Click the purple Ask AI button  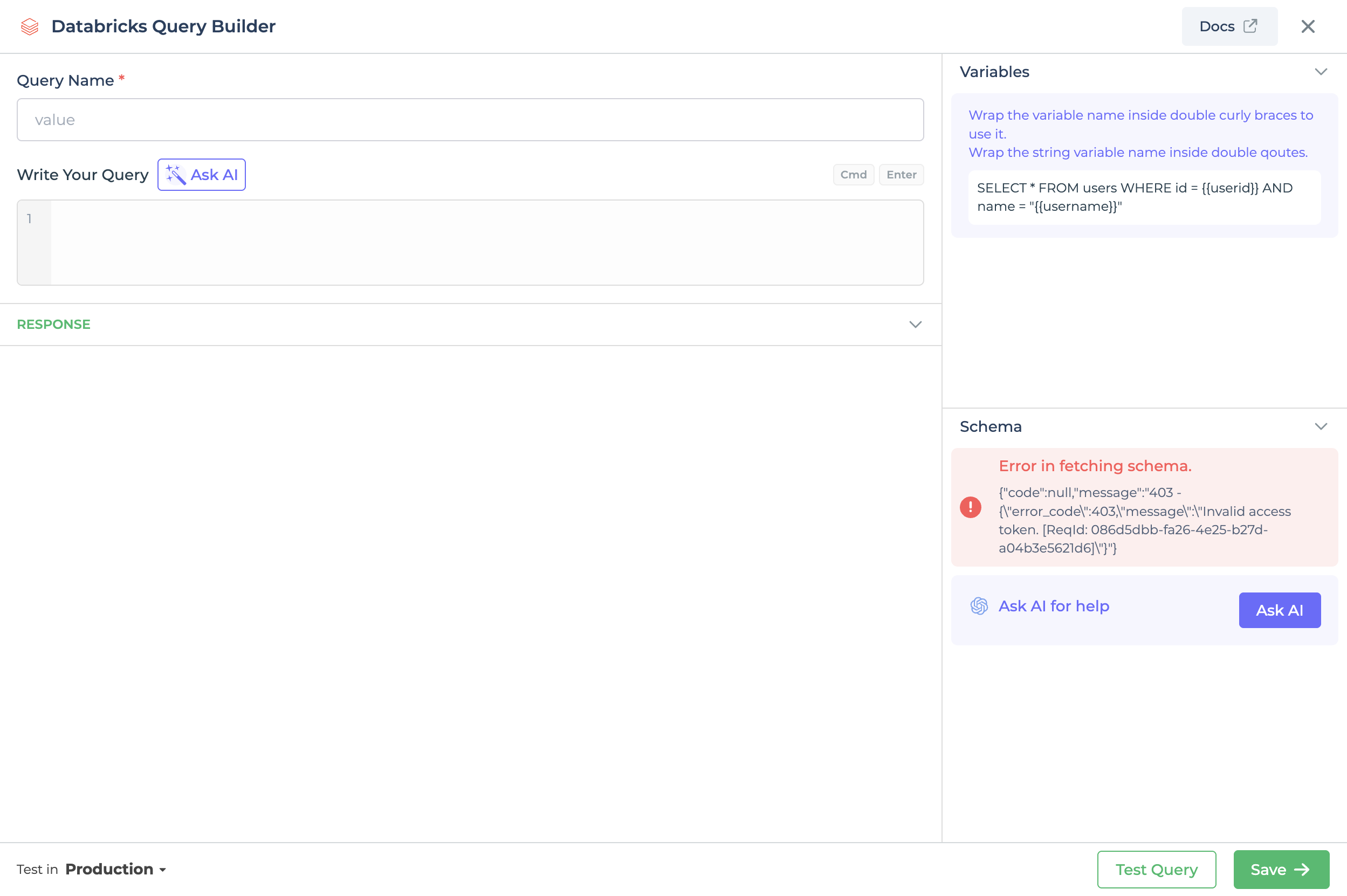pyautogui.click(x=1279, y=610)
